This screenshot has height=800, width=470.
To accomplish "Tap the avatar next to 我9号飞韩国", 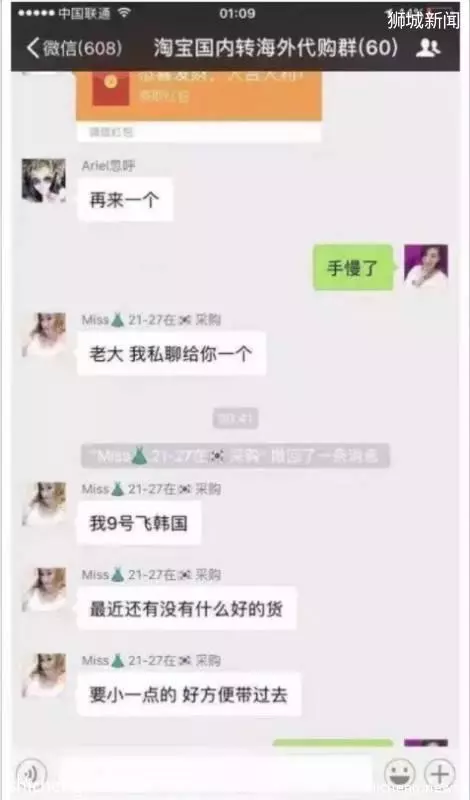I will 44,504.
